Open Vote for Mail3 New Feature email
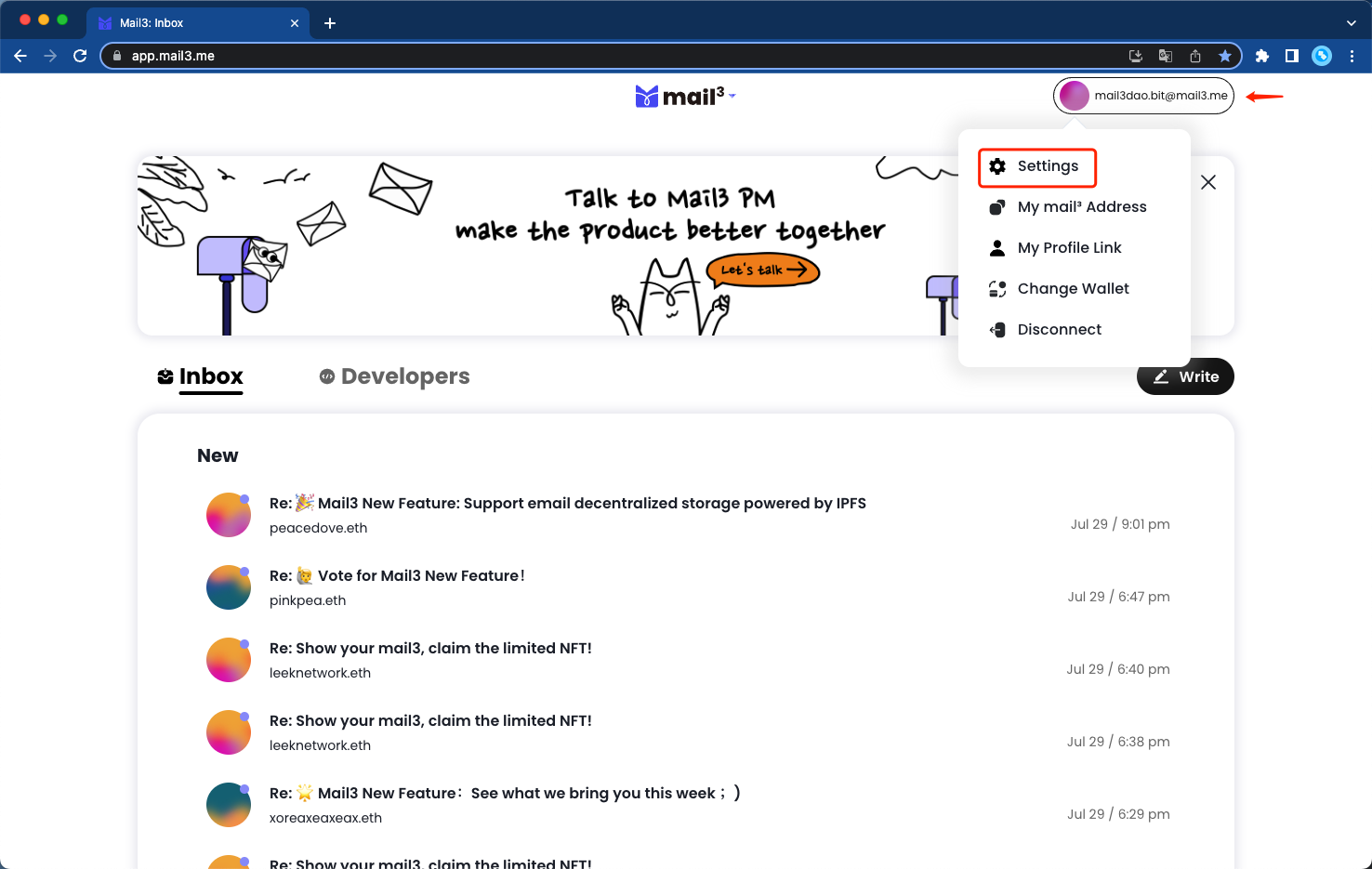This screenshot has height=869, width=1372. pos(688,587)
